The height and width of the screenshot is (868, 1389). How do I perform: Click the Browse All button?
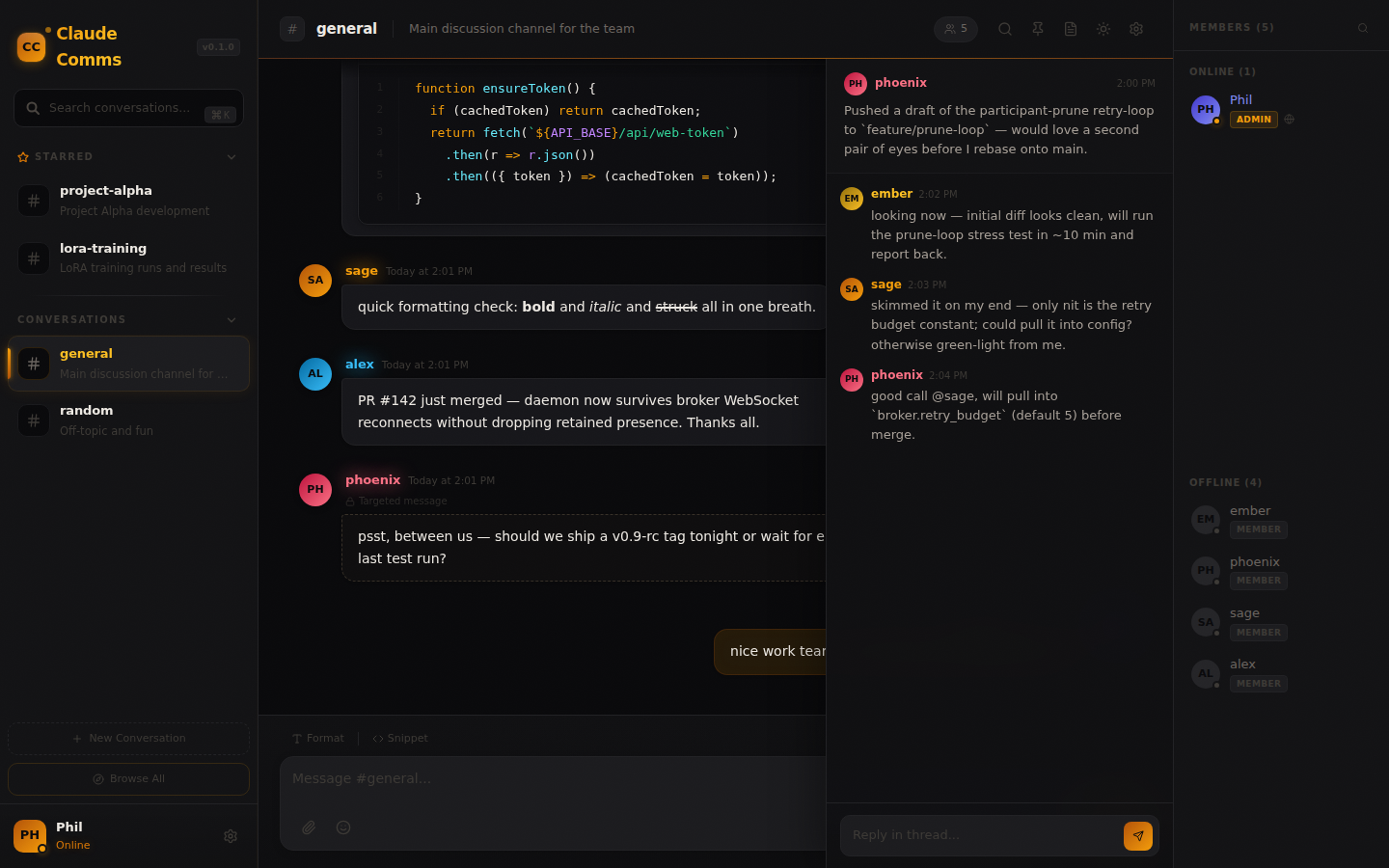(x=128, y=779)
